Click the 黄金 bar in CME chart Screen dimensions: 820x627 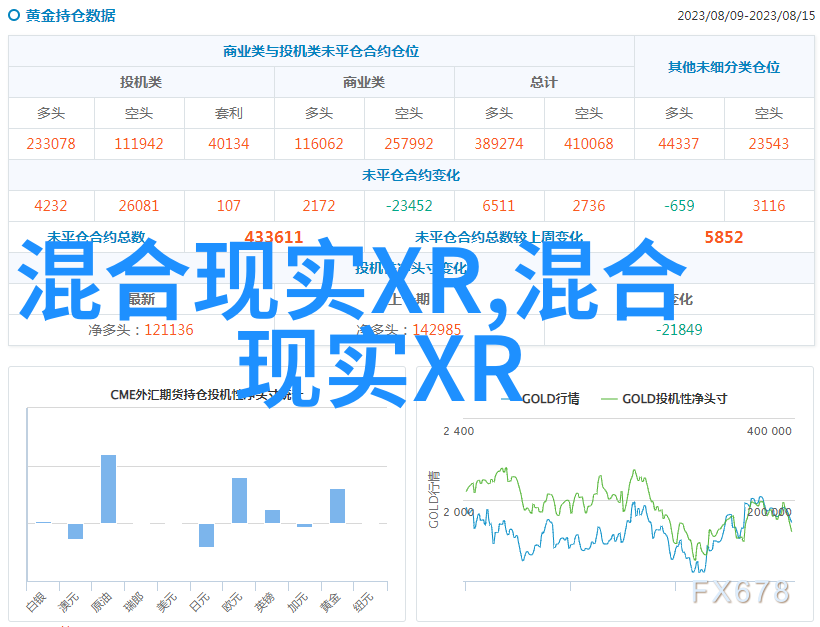click(x=337, y=506)
